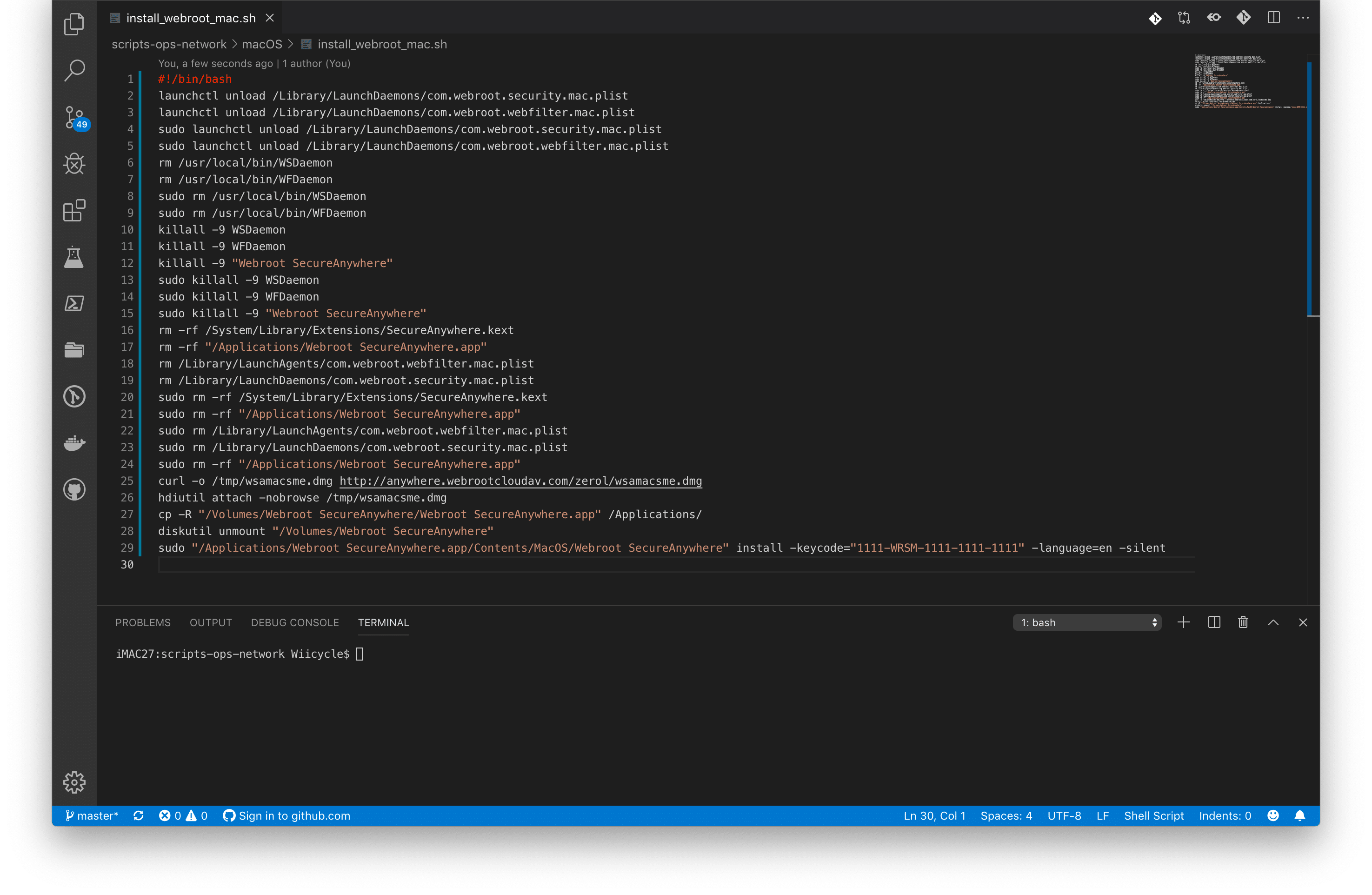Maximize the panel with the chevron up
Image resolution: width=1372 pixels, height=895 pixels.
[1273, 623]
